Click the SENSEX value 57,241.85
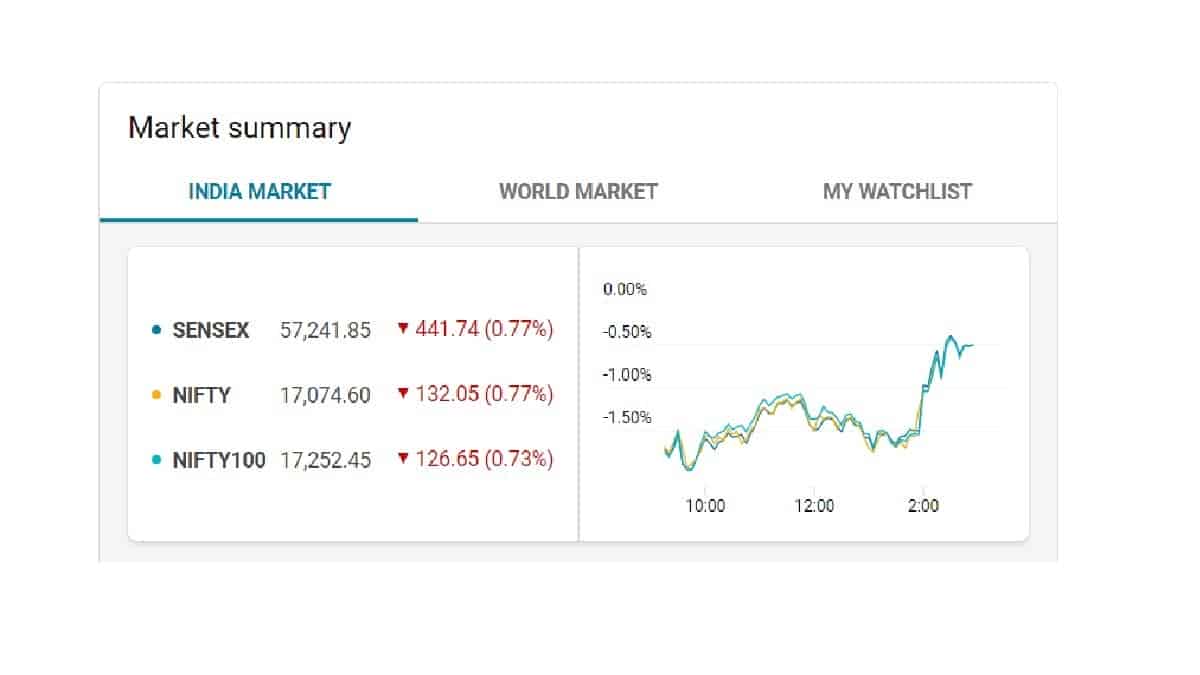1200x675 pixels. click(325, 330)
